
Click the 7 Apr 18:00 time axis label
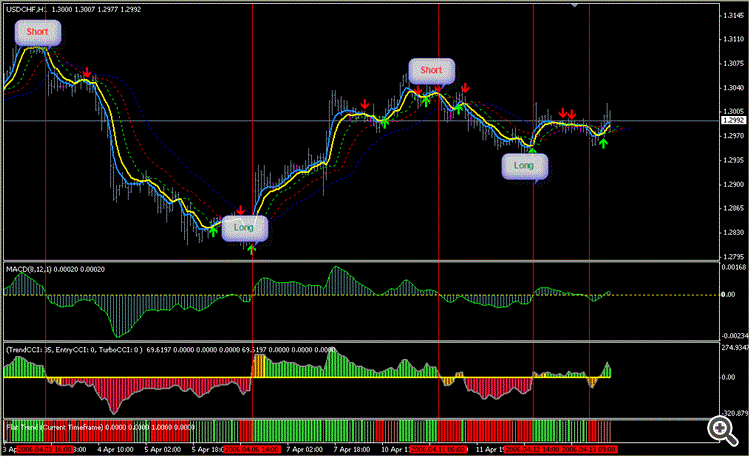[352, 450]
